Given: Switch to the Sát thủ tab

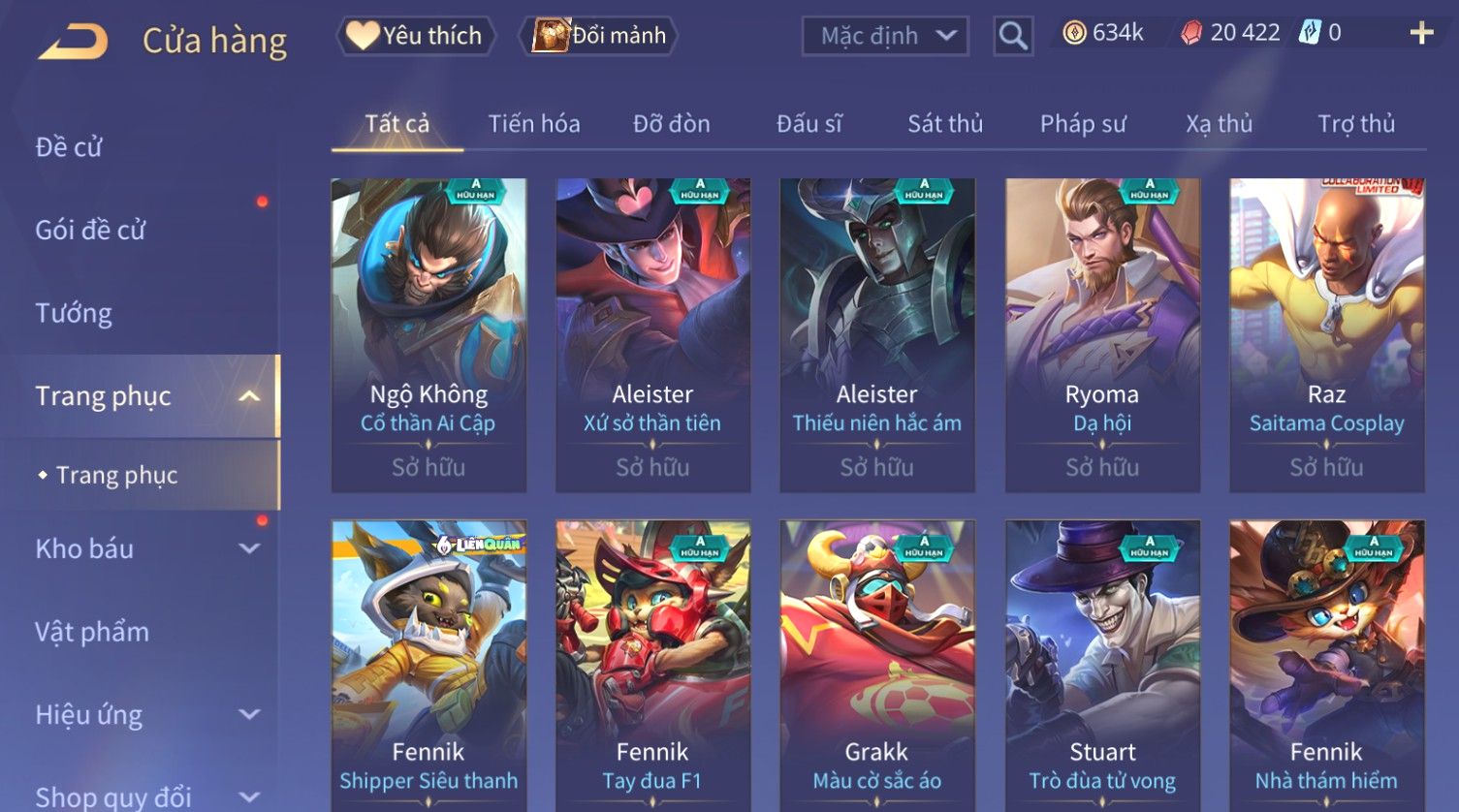Looking at the screenshot, I should pyautogui.click(x=945, y=124).
